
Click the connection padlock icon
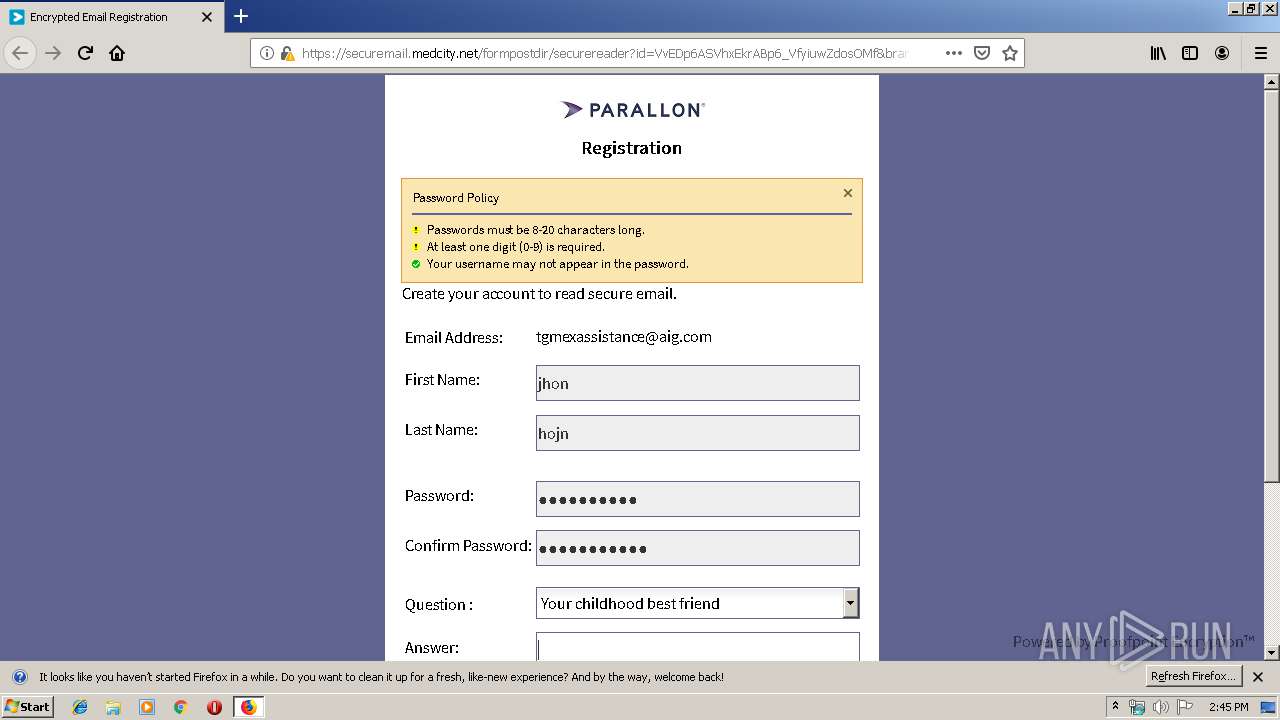click(x=287, y=53)
